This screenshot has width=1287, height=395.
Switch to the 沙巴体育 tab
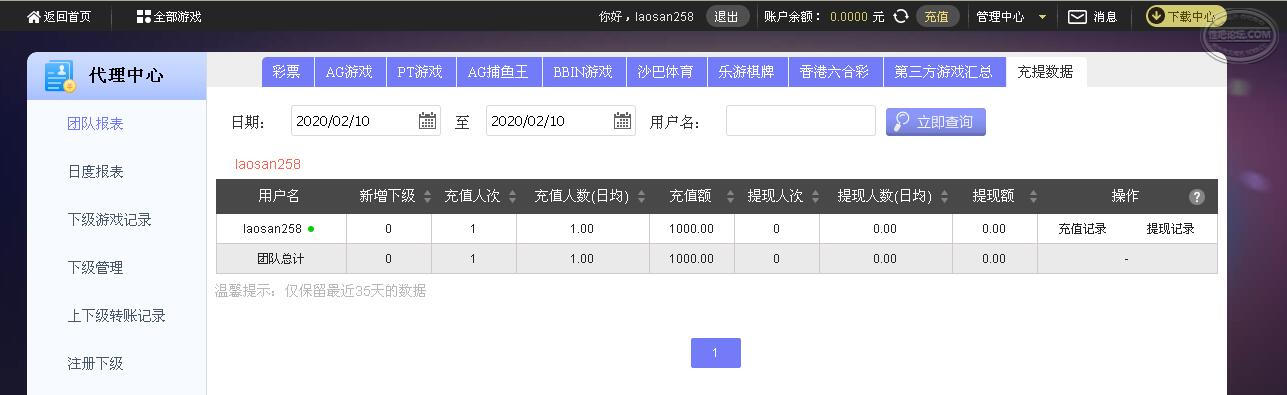pos(666,72)
